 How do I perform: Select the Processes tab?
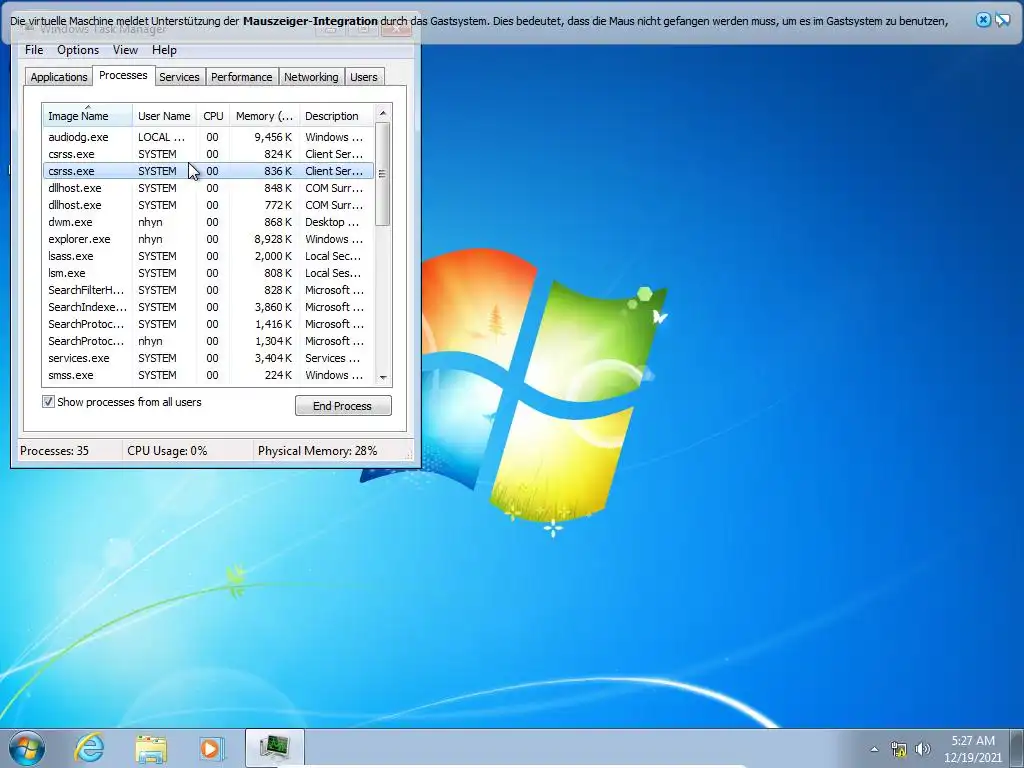pyautogui.click(x=123, y=76)
